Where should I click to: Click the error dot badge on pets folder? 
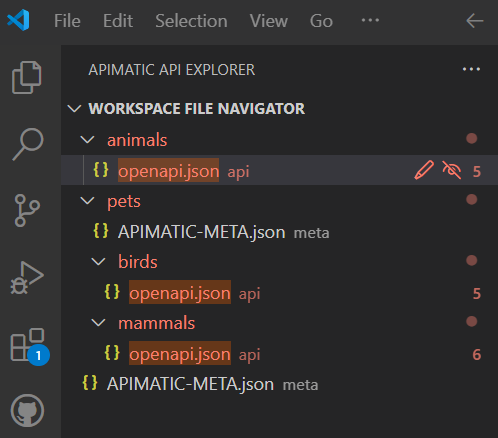coord(471,199)
